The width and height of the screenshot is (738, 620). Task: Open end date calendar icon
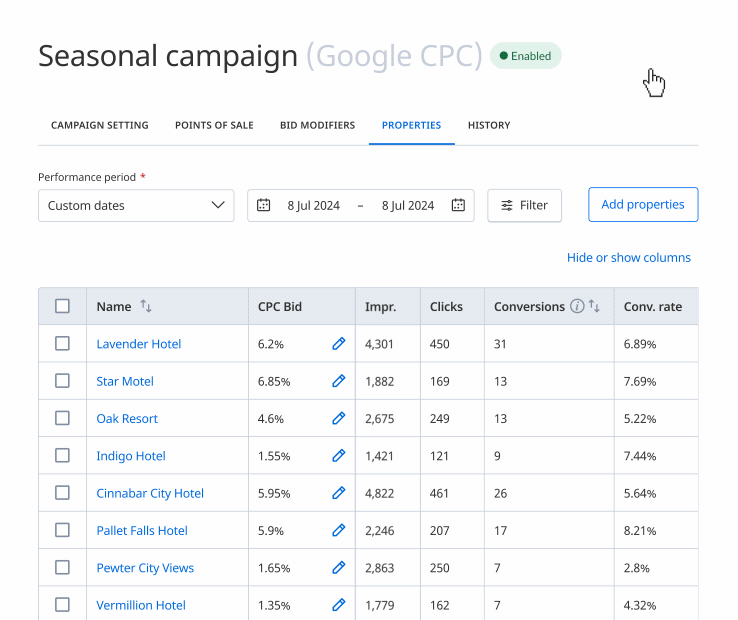tap(458, 206)
